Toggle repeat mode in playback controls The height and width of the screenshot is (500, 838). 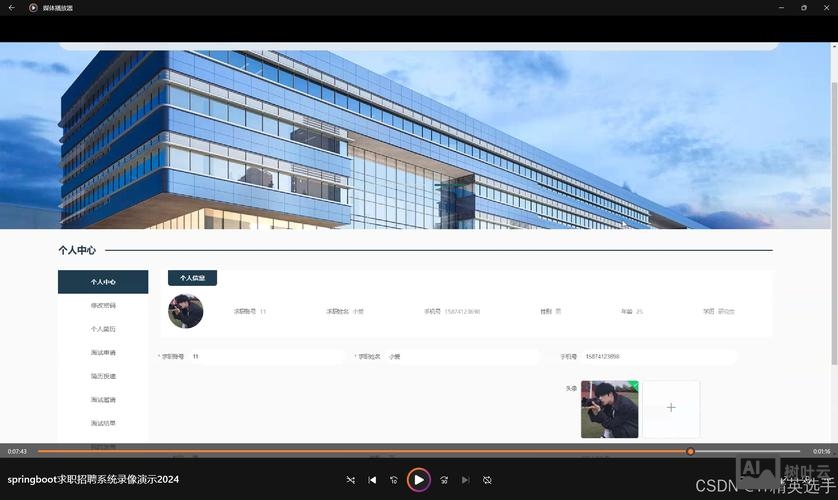pyautogui.click(x=487, y=480)
